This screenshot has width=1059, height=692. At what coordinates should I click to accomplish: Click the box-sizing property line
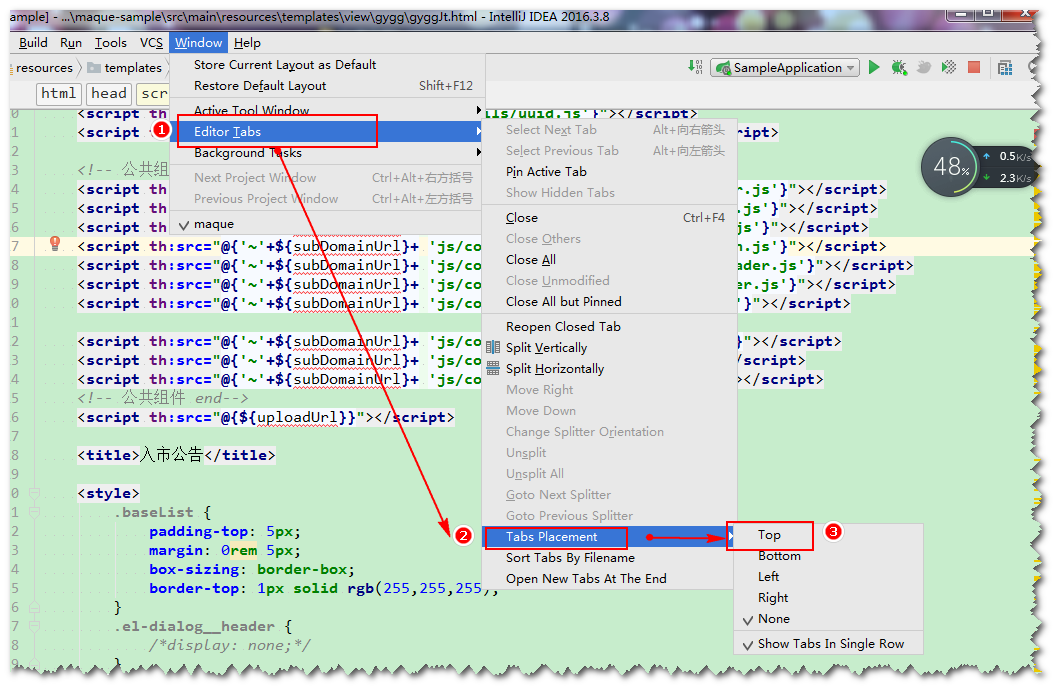[x=251, y=569]
